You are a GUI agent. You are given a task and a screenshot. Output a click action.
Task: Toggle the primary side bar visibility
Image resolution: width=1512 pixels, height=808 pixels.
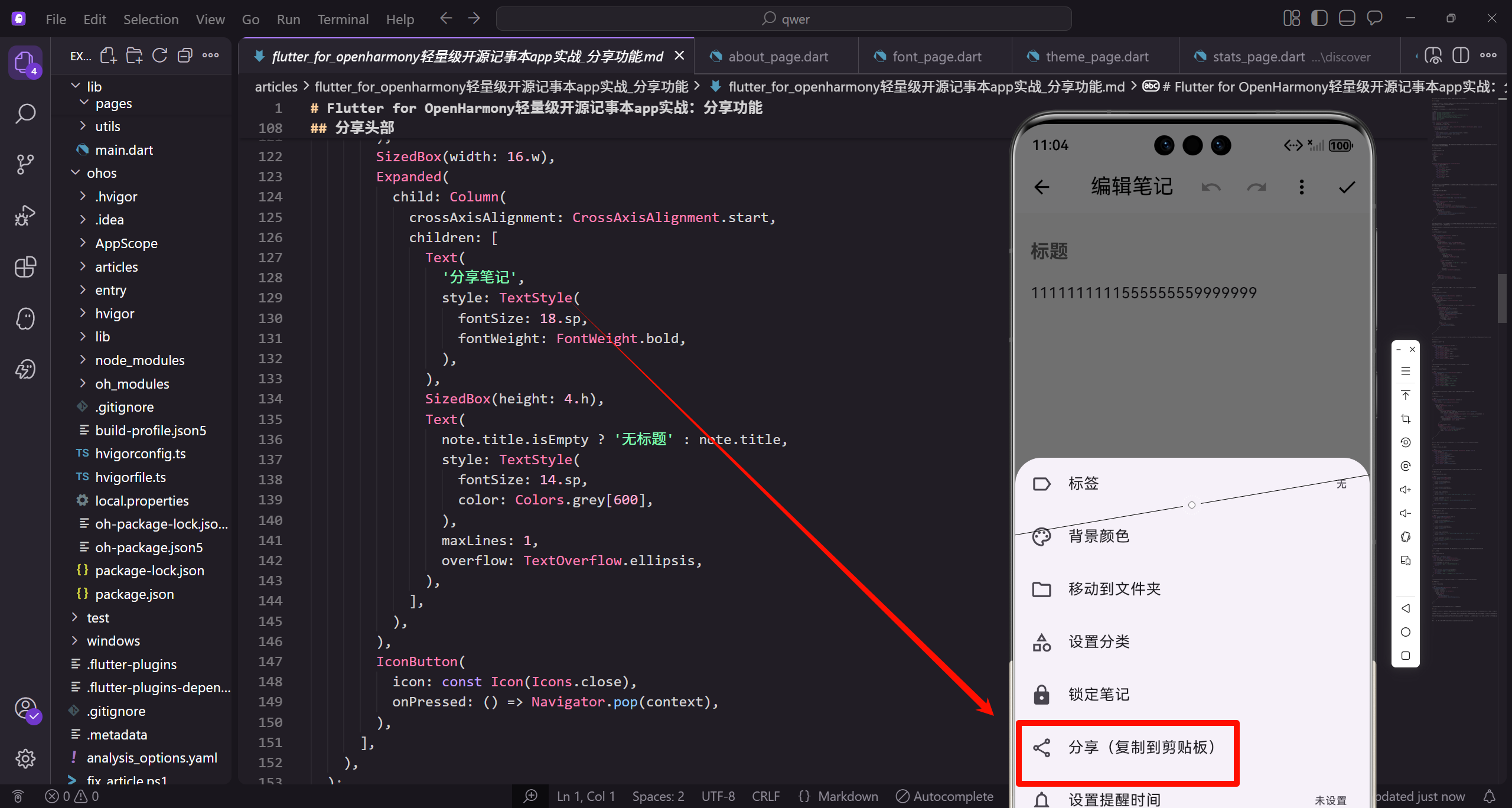(1319, 19)
